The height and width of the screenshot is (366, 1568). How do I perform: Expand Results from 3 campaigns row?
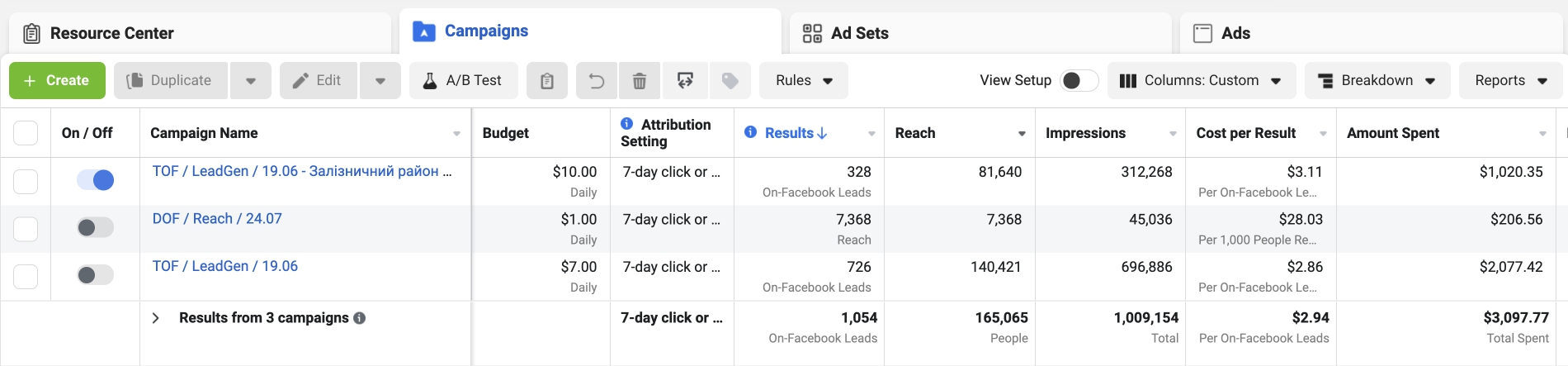(155, 318)
